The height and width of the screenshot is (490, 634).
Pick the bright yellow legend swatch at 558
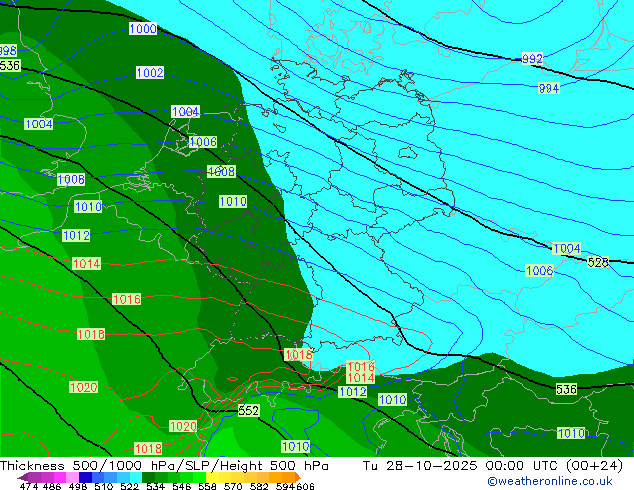click(212, 477)
